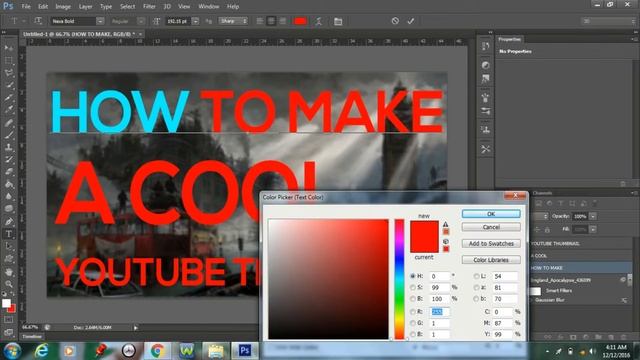Viewport: 640px width, 360px height.
Task: Select the Pen tool
Action: 9,221
